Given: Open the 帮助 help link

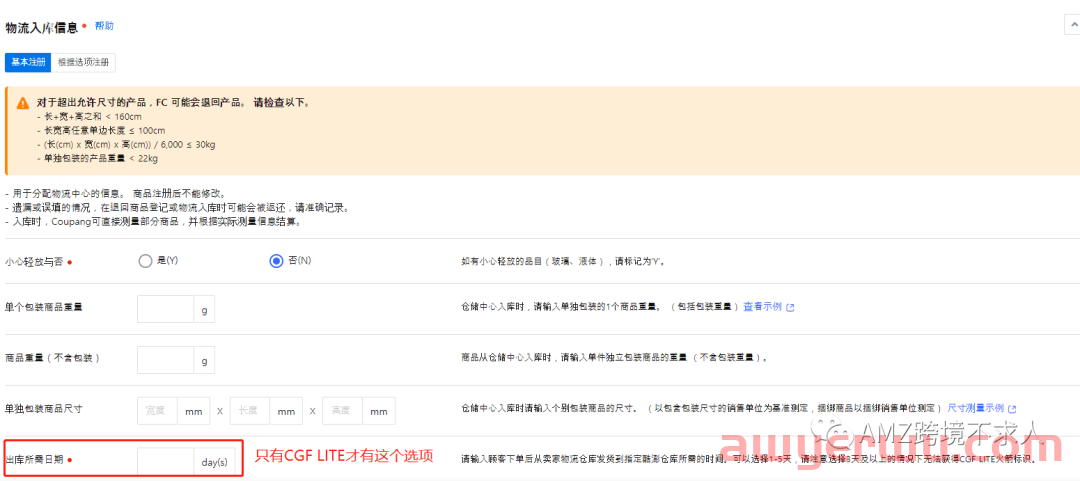Looking at the screenshot, I should click(x=104, y=26).
